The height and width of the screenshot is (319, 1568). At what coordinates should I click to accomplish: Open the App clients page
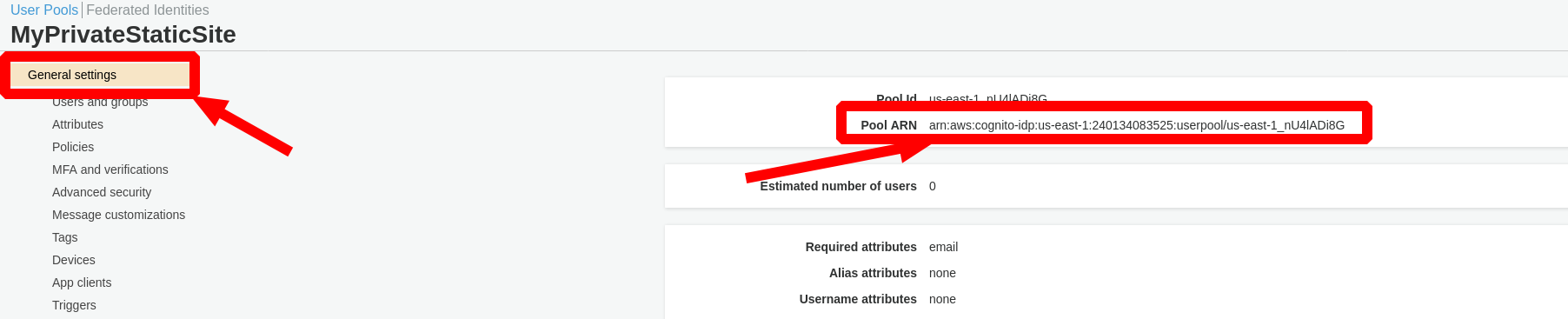pos(82,282)
